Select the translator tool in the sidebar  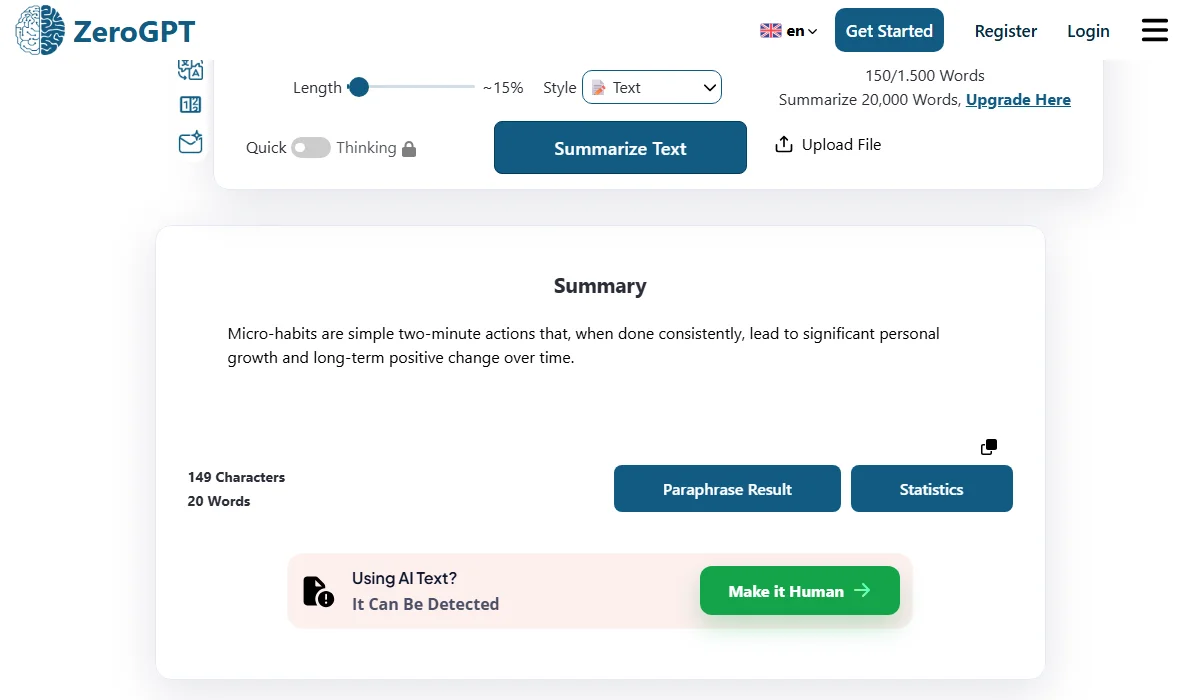click(x=190, y=69)
